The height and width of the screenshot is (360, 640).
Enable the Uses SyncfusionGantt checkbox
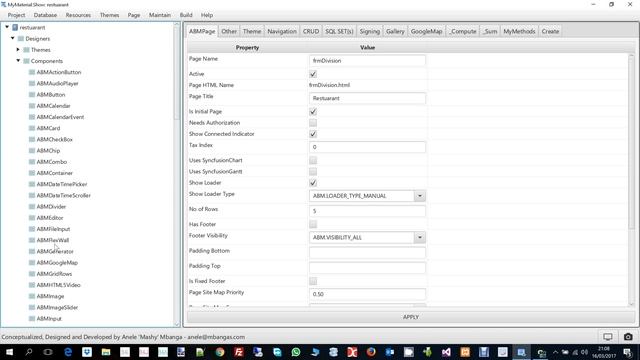point(313,172)
